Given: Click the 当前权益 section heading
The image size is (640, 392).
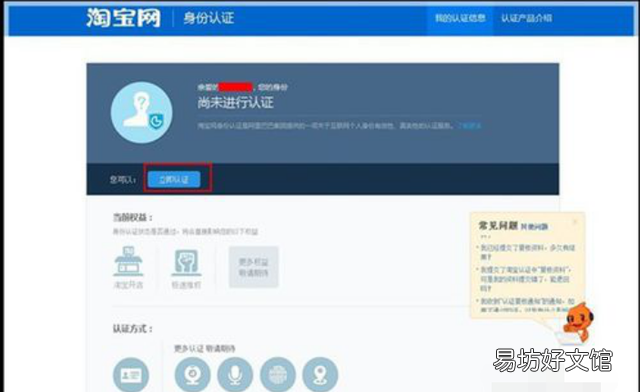Looking at the screenshot, I should coord(133,217).
